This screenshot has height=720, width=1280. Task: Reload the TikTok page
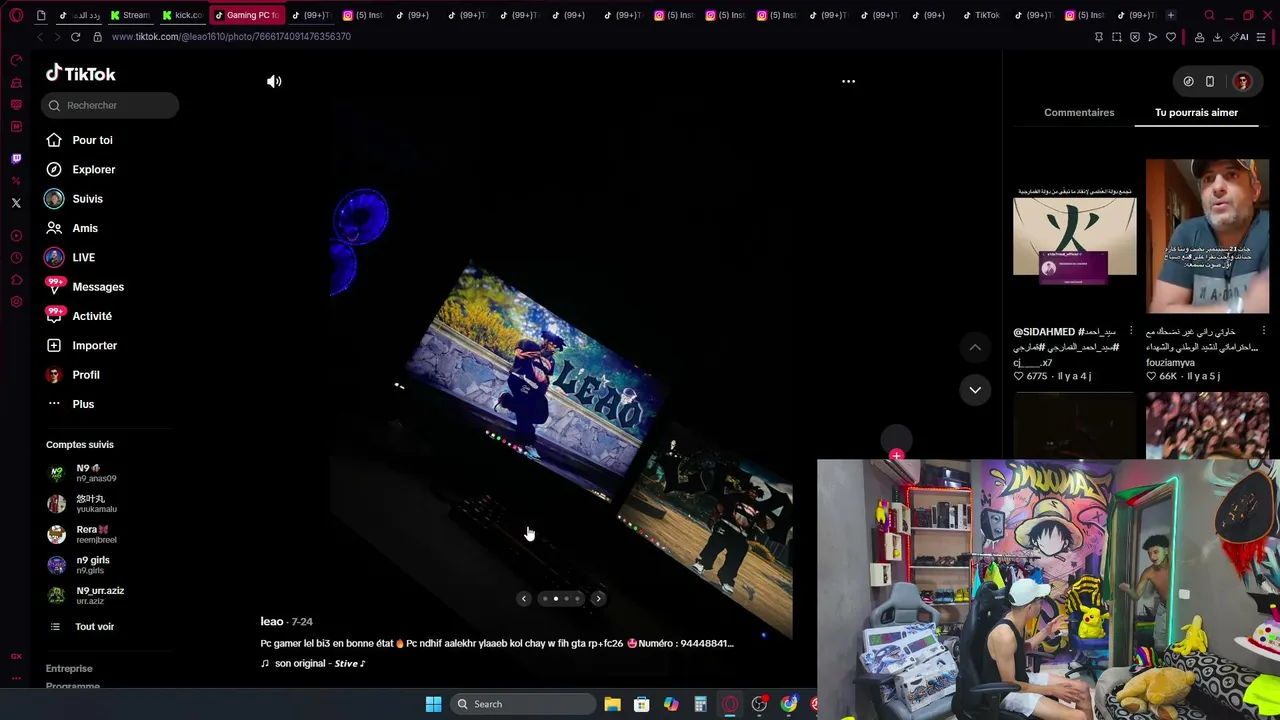point(75,37)
